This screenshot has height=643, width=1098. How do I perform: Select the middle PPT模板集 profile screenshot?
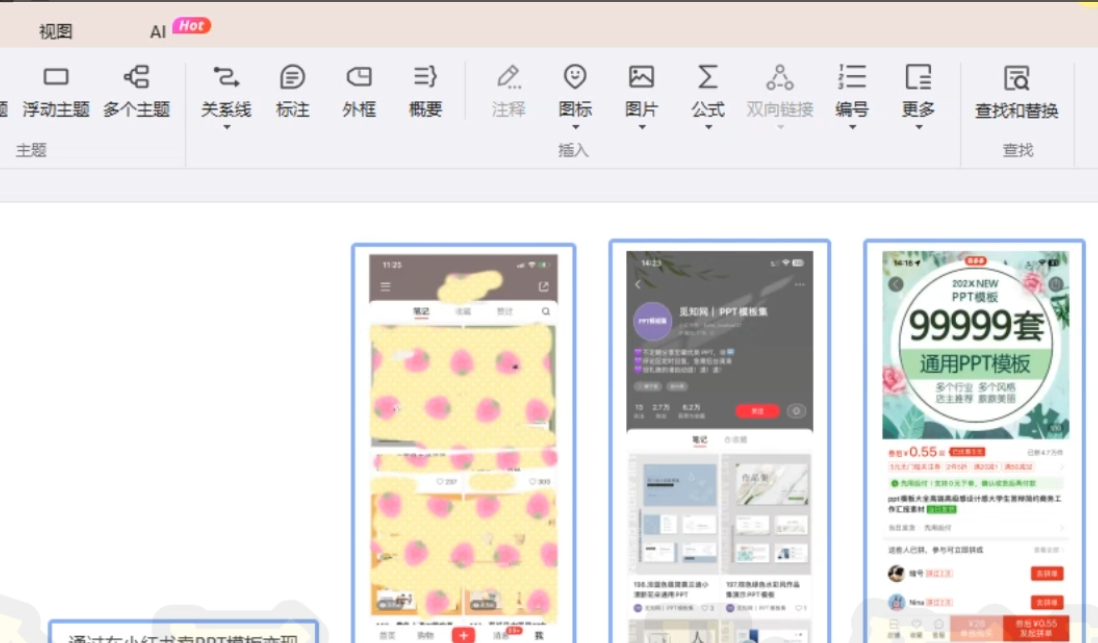click(719, 440)
